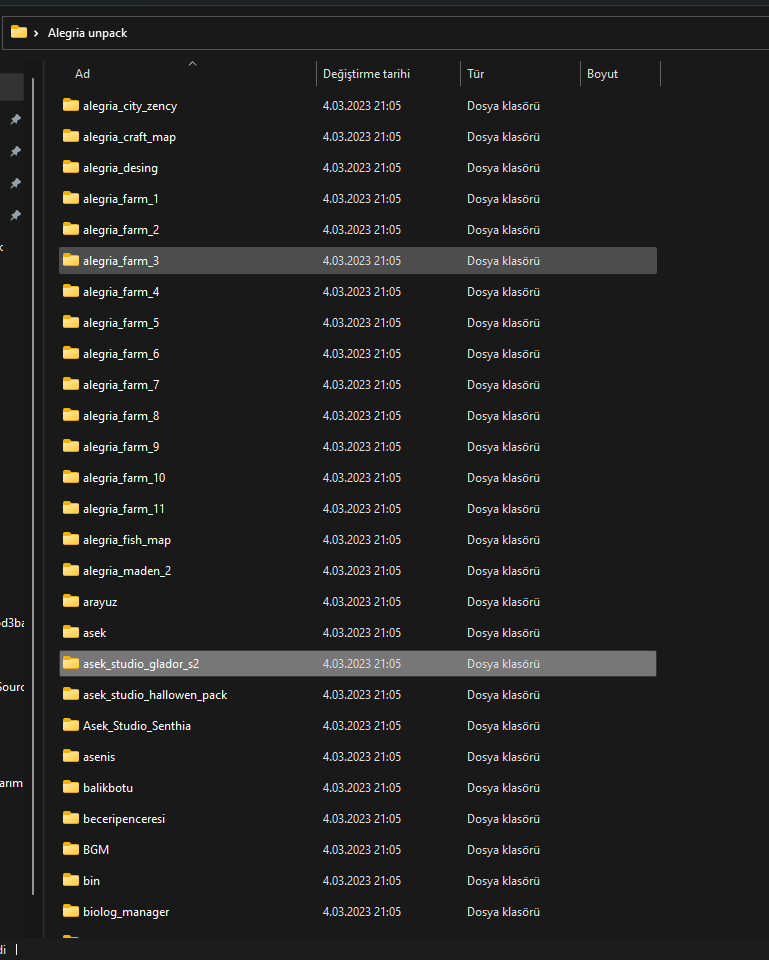Click the Asek_Studio_Senthia folder name
The image size is (769, 960).
[x=137, y=726]
